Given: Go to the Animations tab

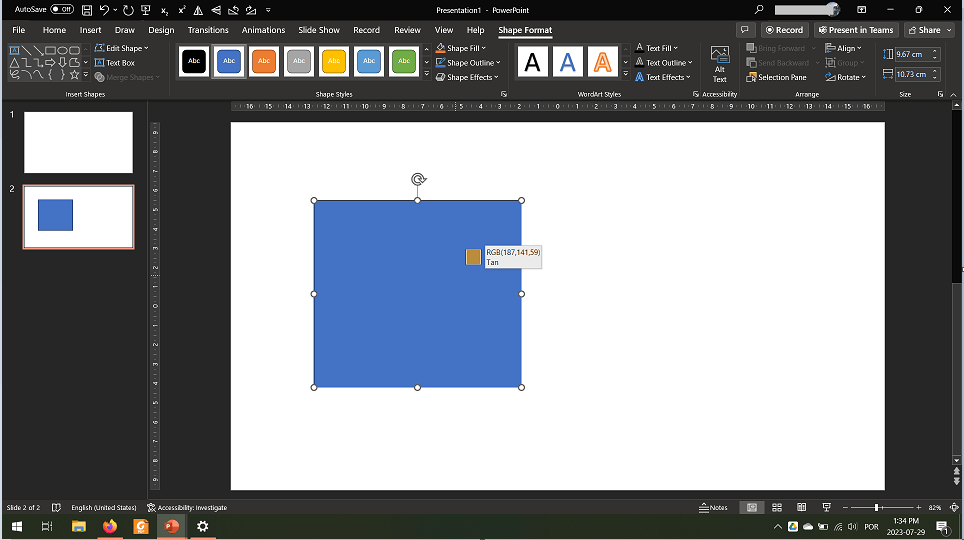Looking at the screenshot, I should 263,30.
